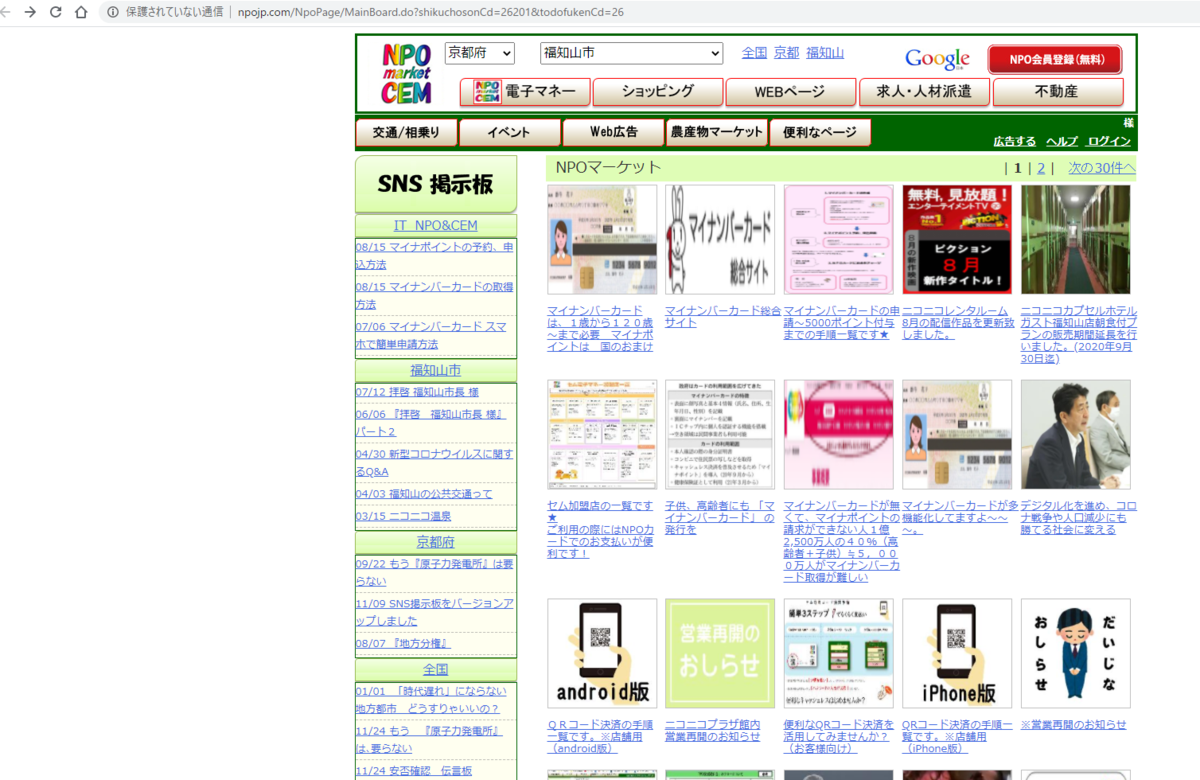Screen dimensions: 1200x780
Task: Open 03/15 ニコニコ温泉 post
Action: (x=403, y=516)
